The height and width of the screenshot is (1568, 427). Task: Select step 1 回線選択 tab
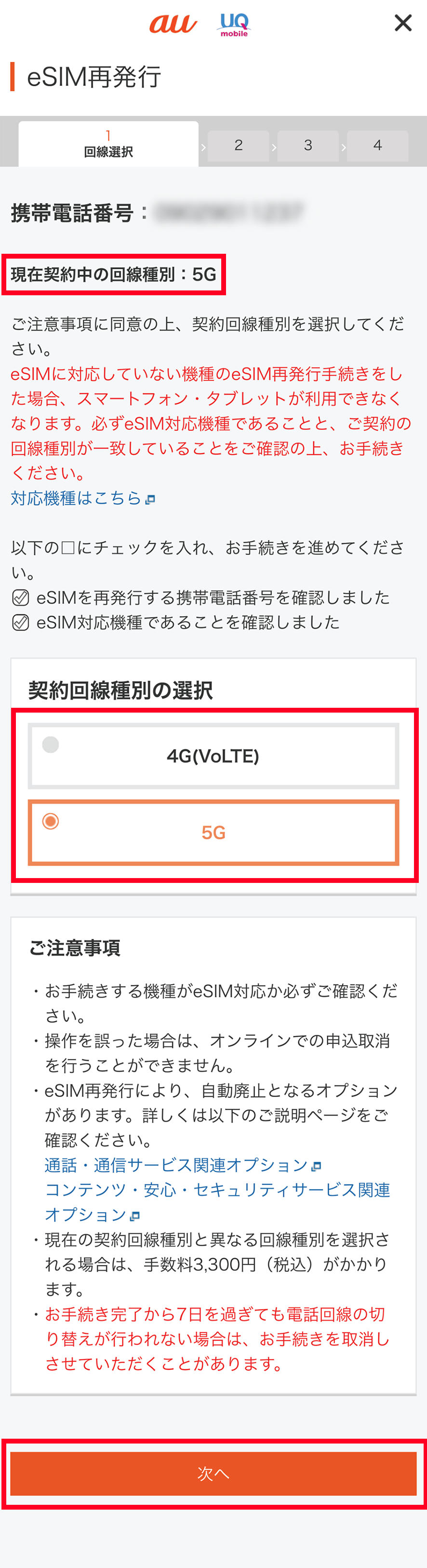coord(108,144)
